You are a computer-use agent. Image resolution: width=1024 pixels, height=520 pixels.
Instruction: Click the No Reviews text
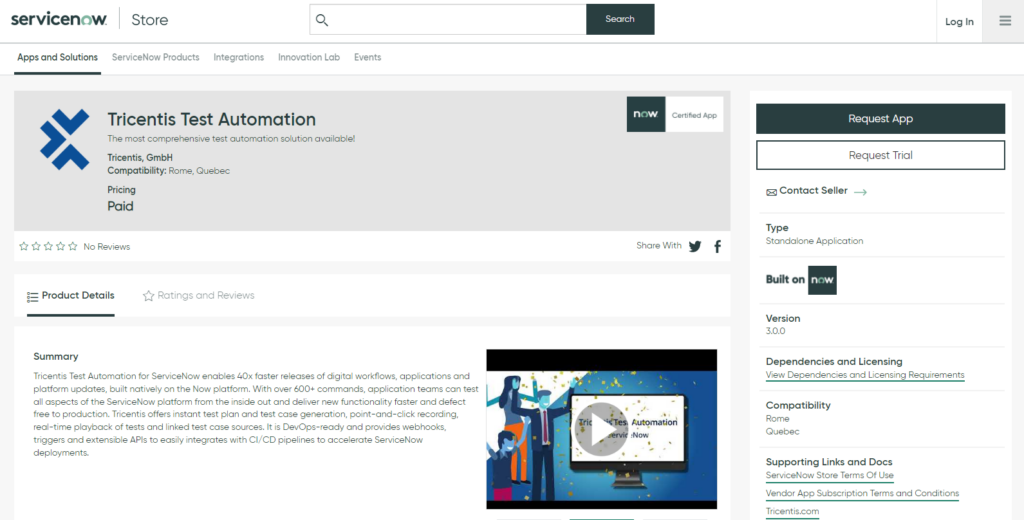point(106,247)
